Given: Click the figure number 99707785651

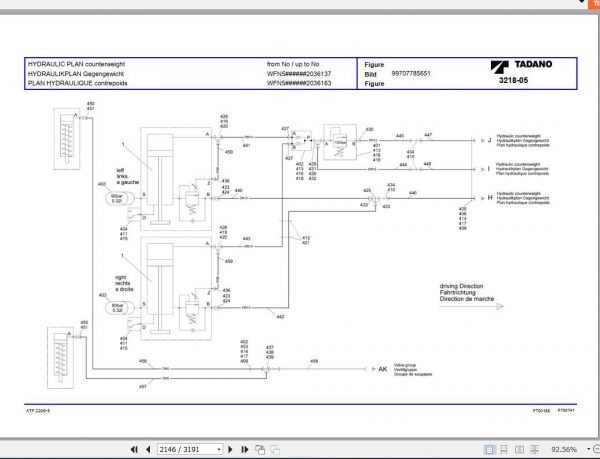Looking at the screenshot, I should 411,73.
